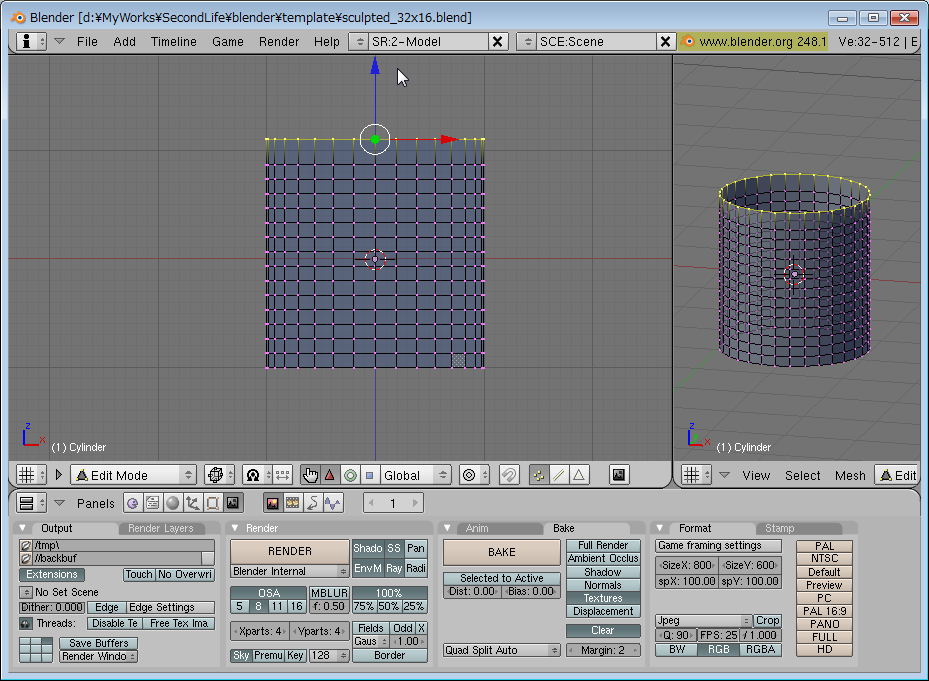
Task: Click the 3D view render image icon
Action: [x=619, y=475]
